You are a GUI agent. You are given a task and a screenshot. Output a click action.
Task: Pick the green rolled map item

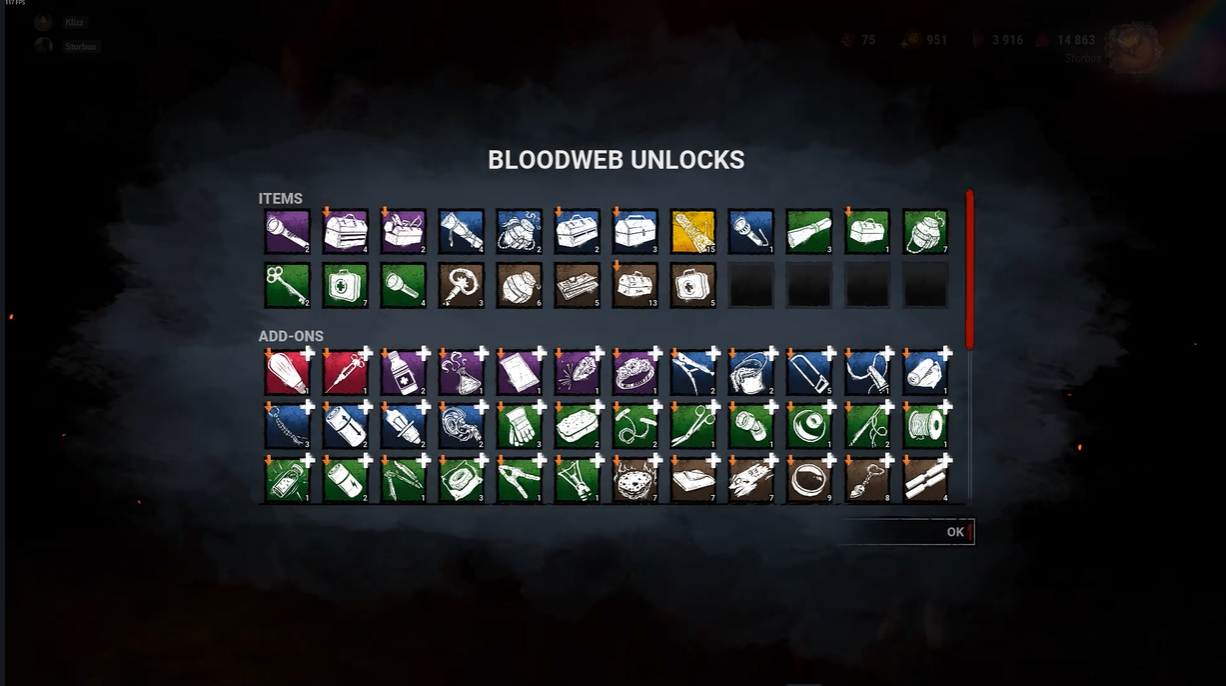tap(809, 231)
